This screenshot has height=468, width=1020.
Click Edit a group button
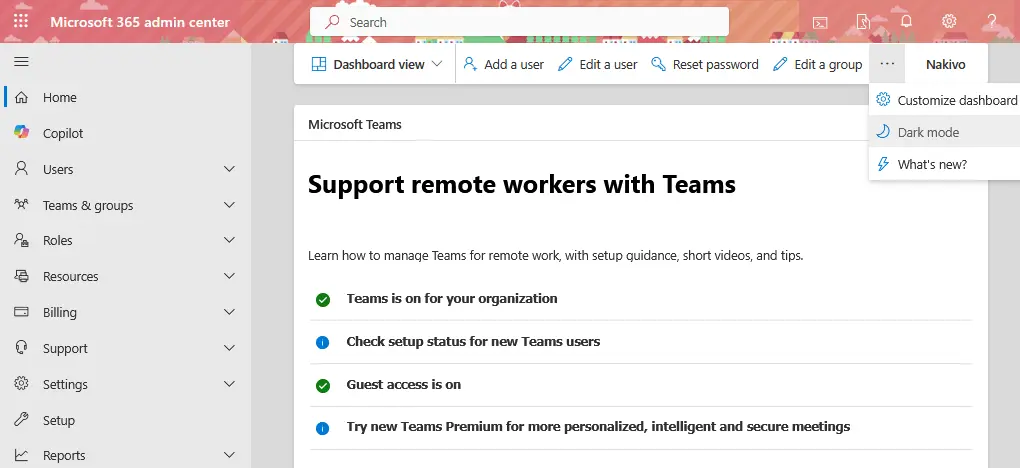pyautogui.click(x=817, y=64)
